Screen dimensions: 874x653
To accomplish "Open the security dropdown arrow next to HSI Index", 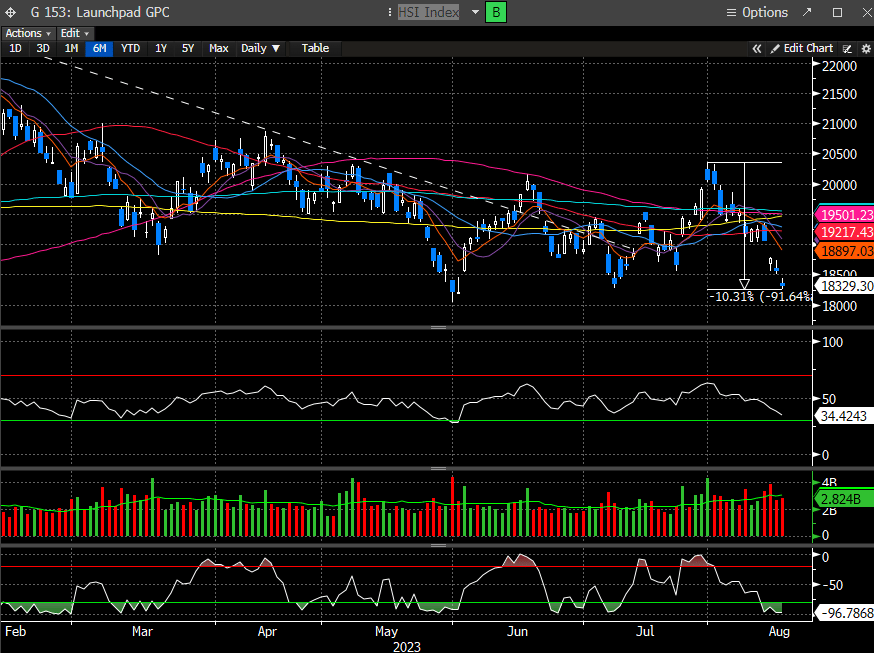I will point(475,12).
